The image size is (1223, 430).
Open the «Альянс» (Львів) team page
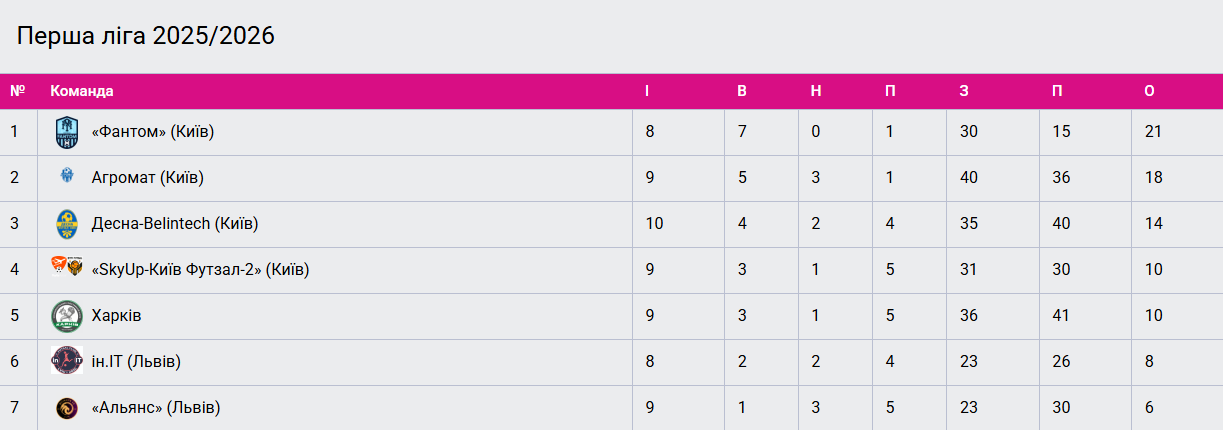(156, 408)
